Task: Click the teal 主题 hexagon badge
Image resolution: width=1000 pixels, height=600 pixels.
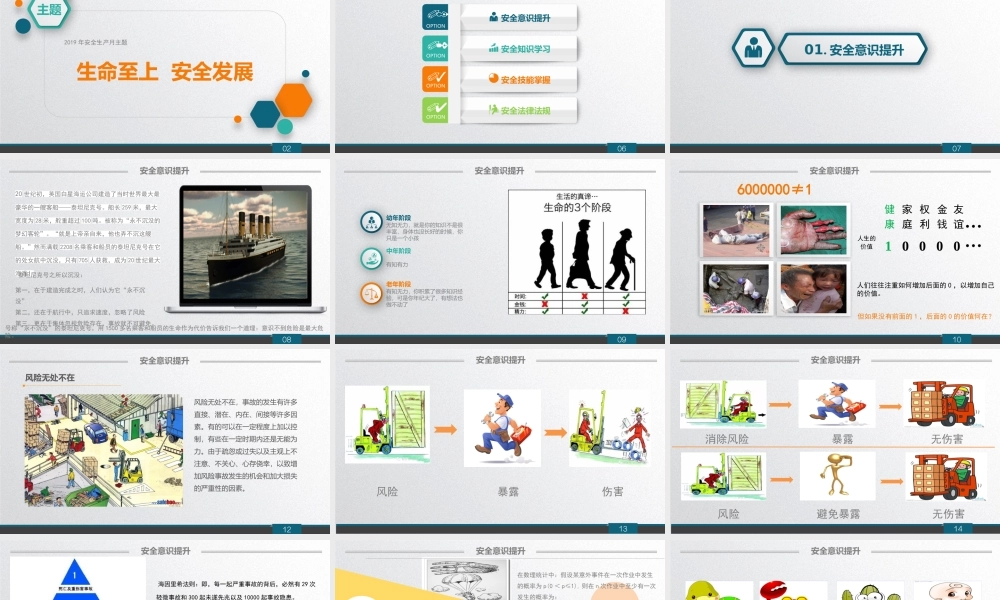Action: coord(49,11)
